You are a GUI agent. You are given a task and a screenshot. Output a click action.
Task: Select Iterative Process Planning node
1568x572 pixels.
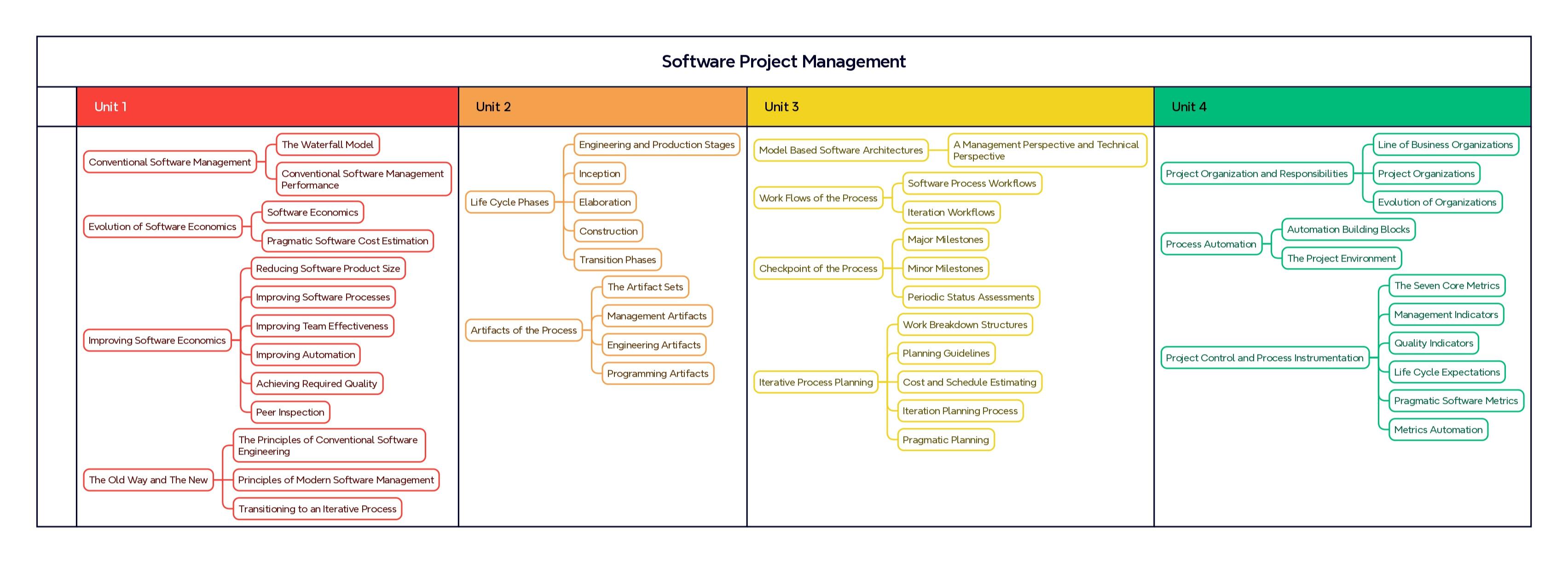pos(815,383)
